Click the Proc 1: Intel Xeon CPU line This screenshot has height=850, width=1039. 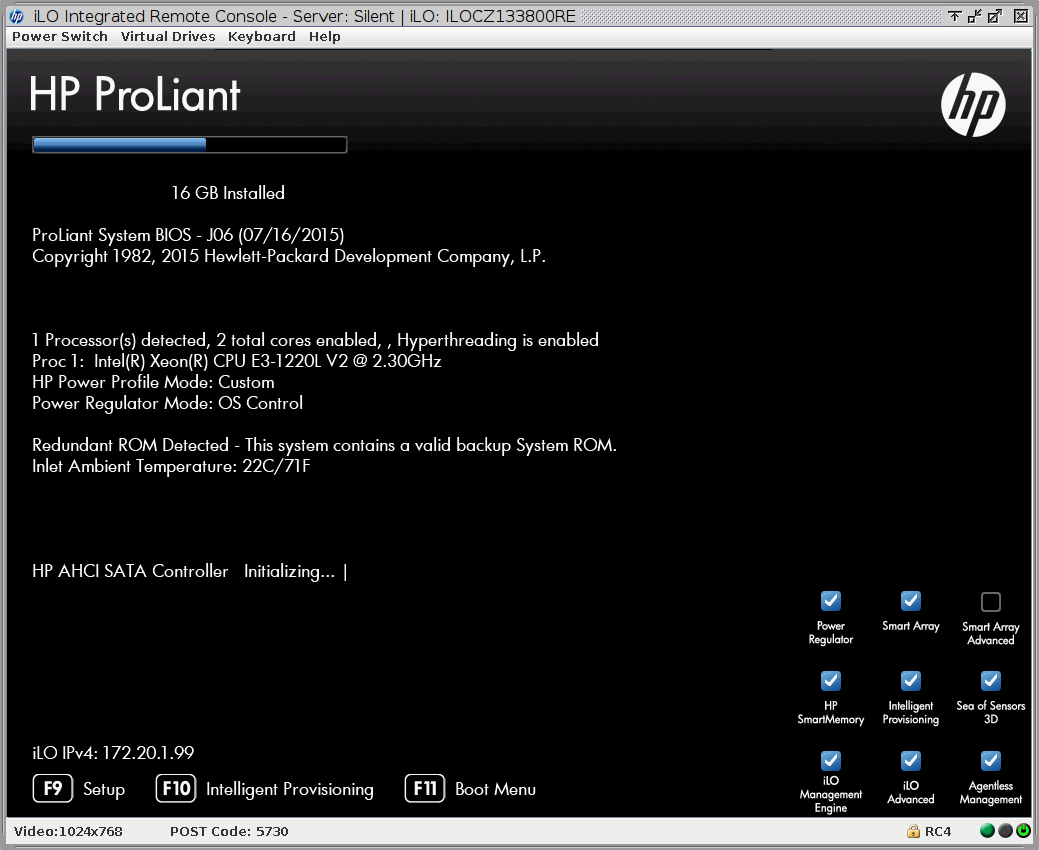[237, 361]
